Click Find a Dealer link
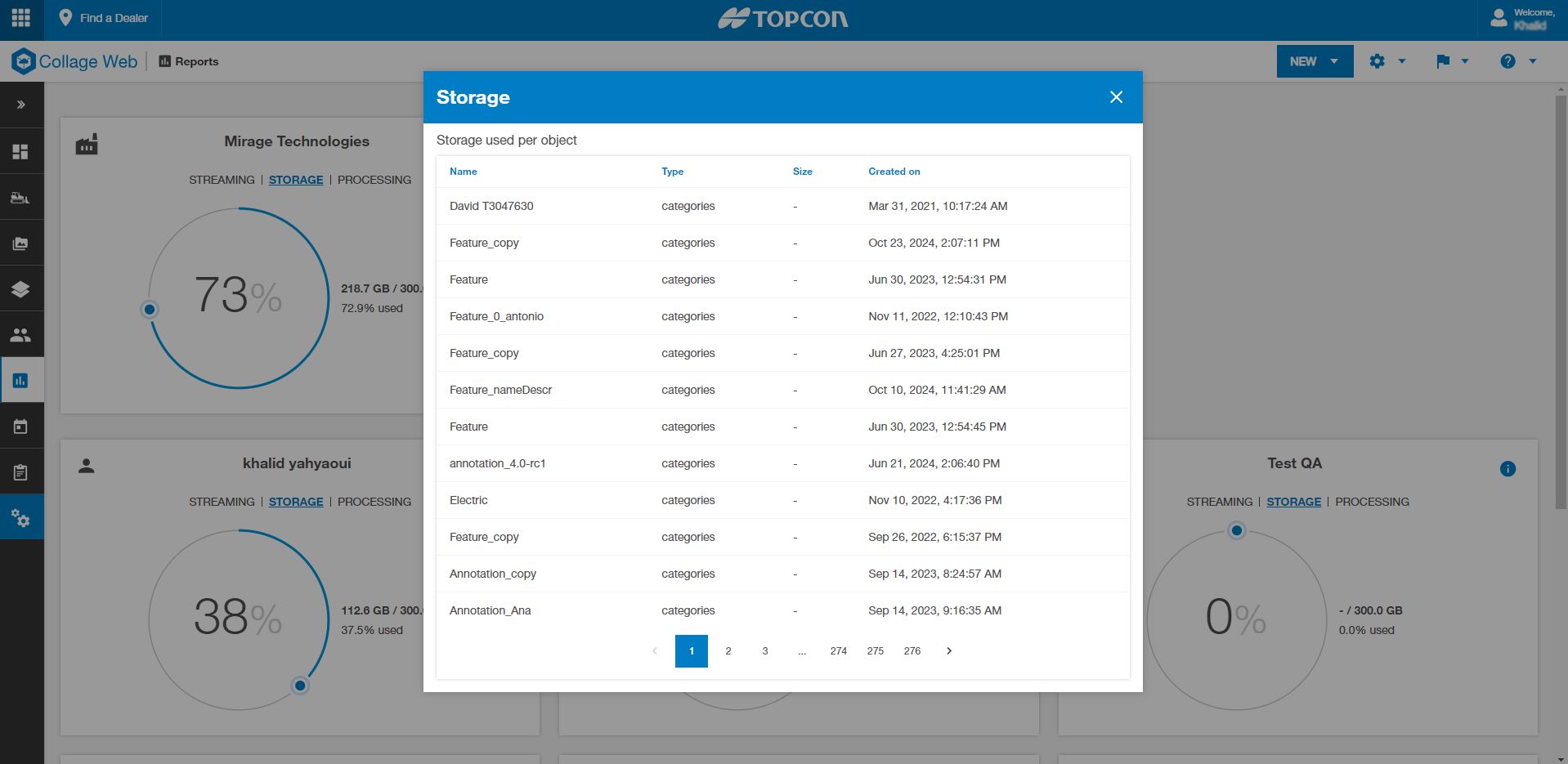The width and height of the screenshot is (1568, 764). pos(104,18)
